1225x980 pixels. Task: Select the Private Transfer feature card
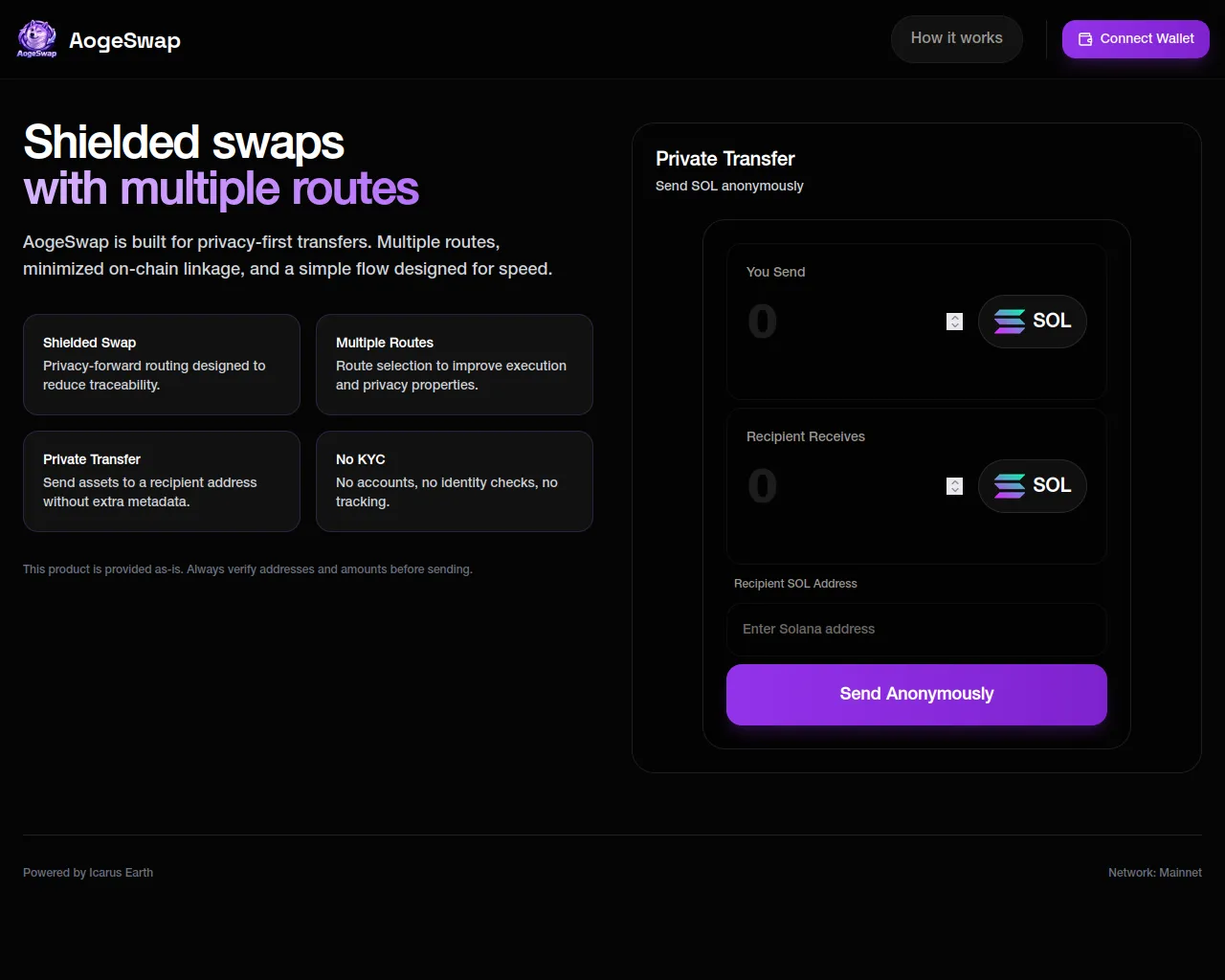[162, 481]
